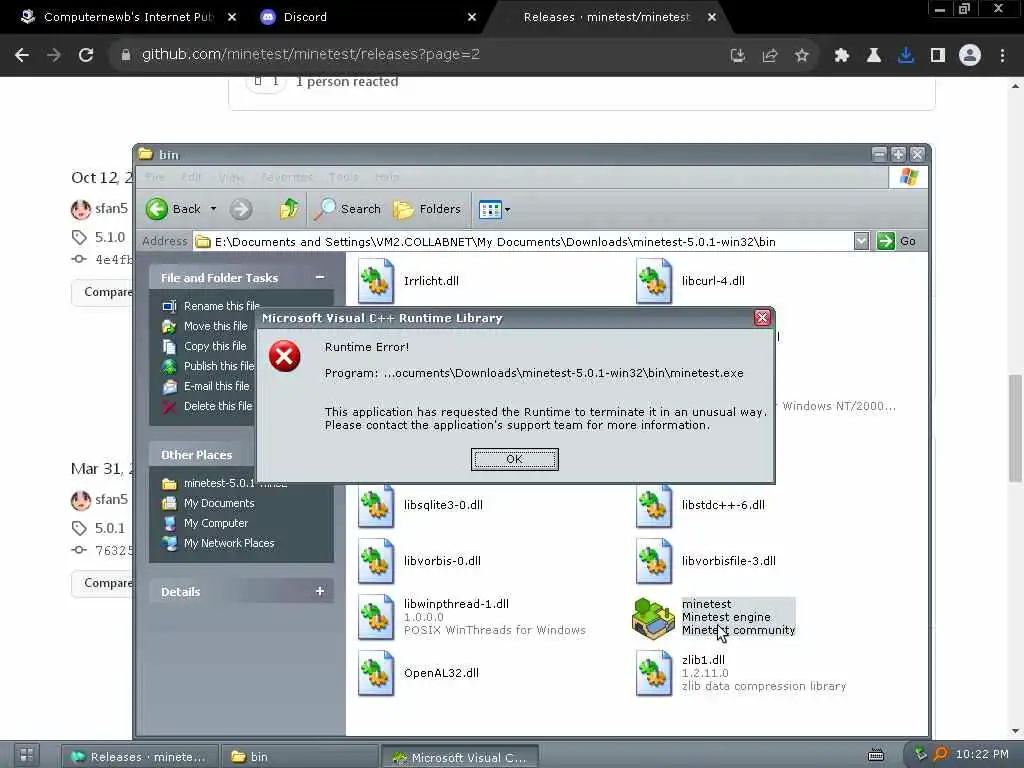1024x768 pixels.
Task: Click Delete this file
Action: click(217, 406)
